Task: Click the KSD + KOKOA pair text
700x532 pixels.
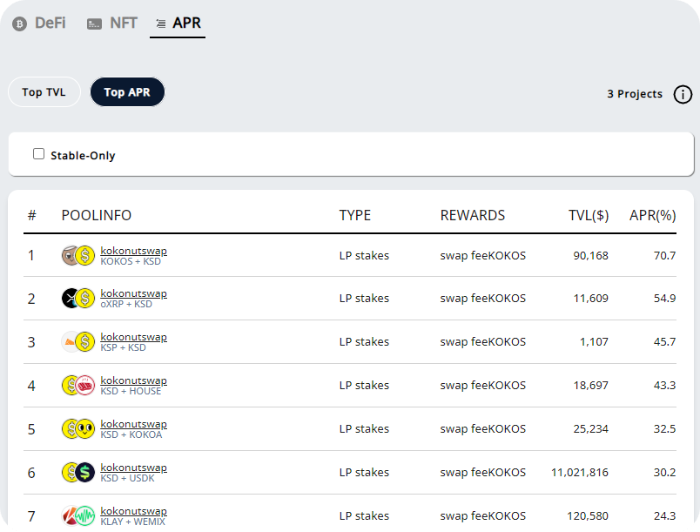Action: pyautogui.click(x=131, y=435)
